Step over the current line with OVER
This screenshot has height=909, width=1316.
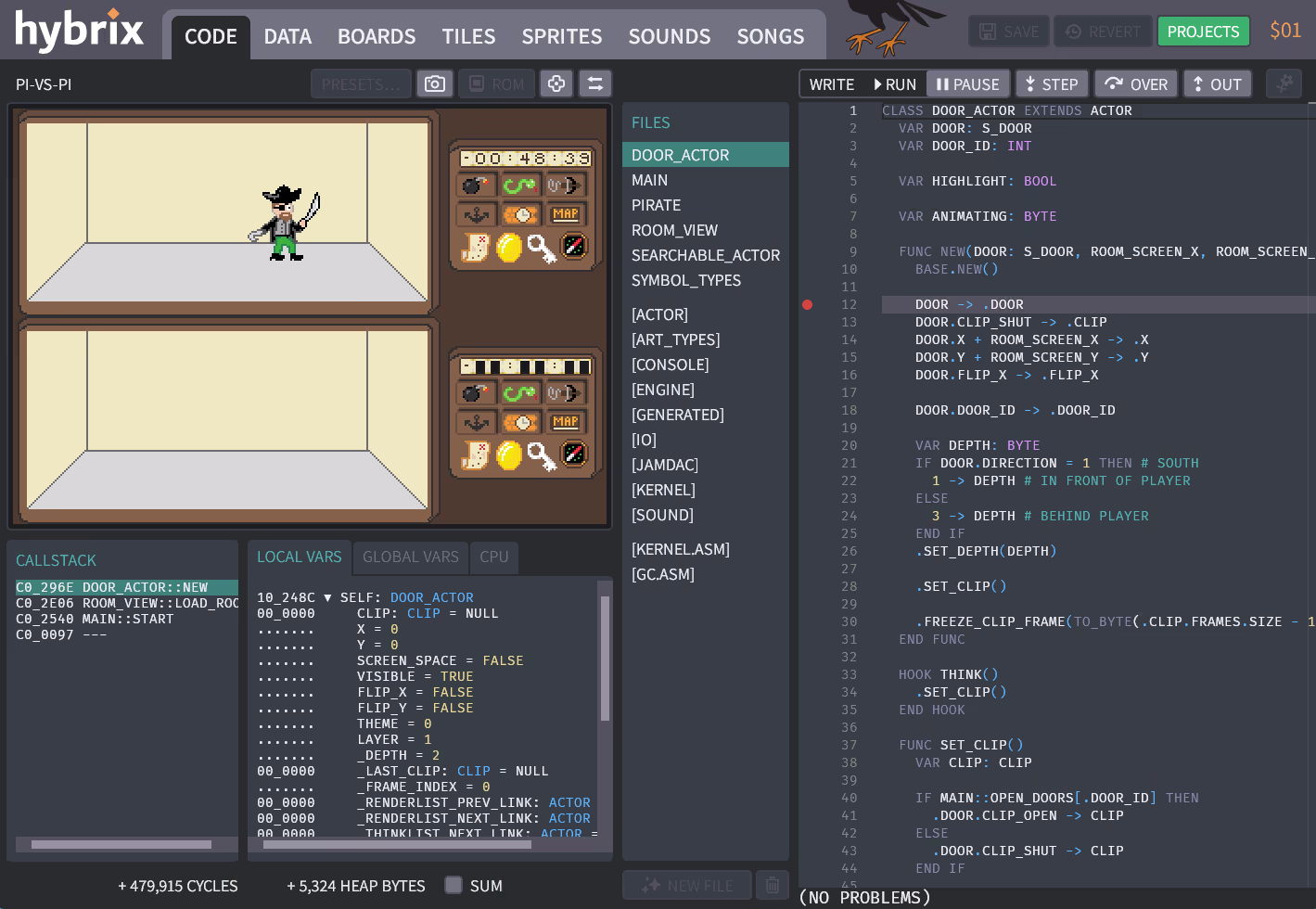tap(1135, 84)
